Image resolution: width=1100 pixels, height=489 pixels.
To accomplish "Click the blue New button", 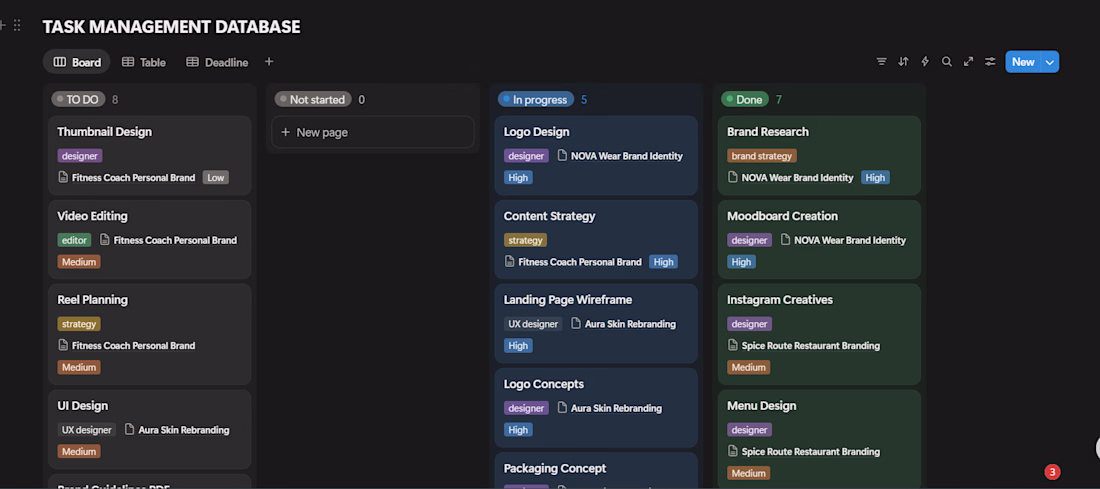I will point(1023,62).
